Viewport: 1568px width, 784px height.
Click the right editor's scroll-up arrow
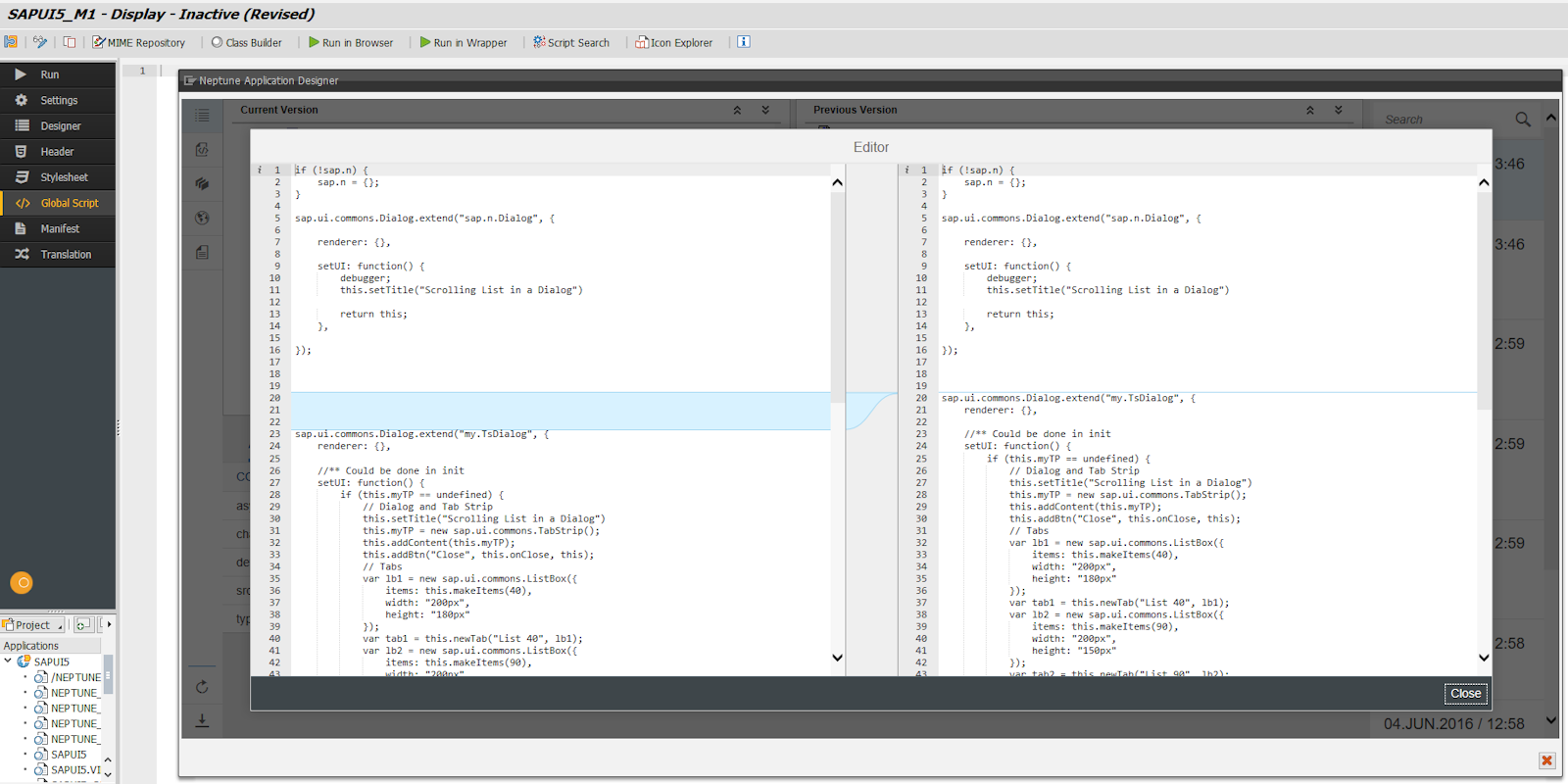[1484, 182]
